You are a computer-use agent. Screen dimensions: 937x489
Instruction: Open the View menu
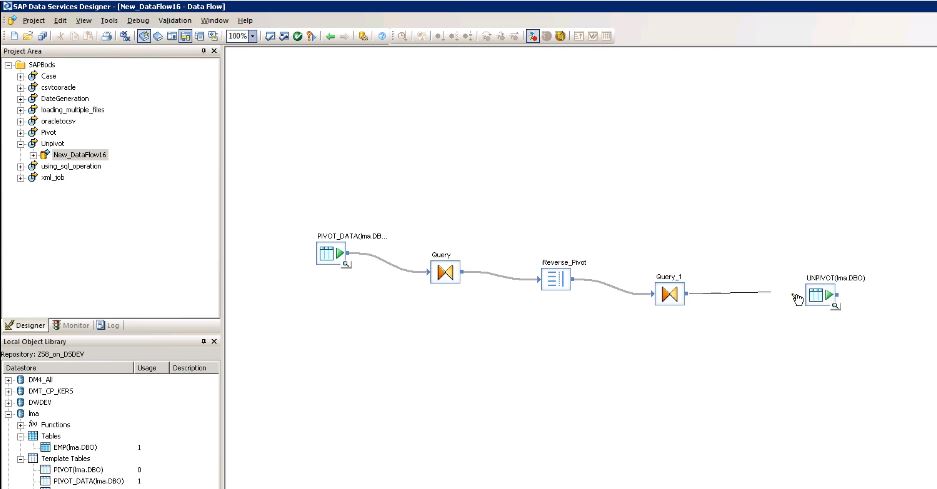click(84, 20)
